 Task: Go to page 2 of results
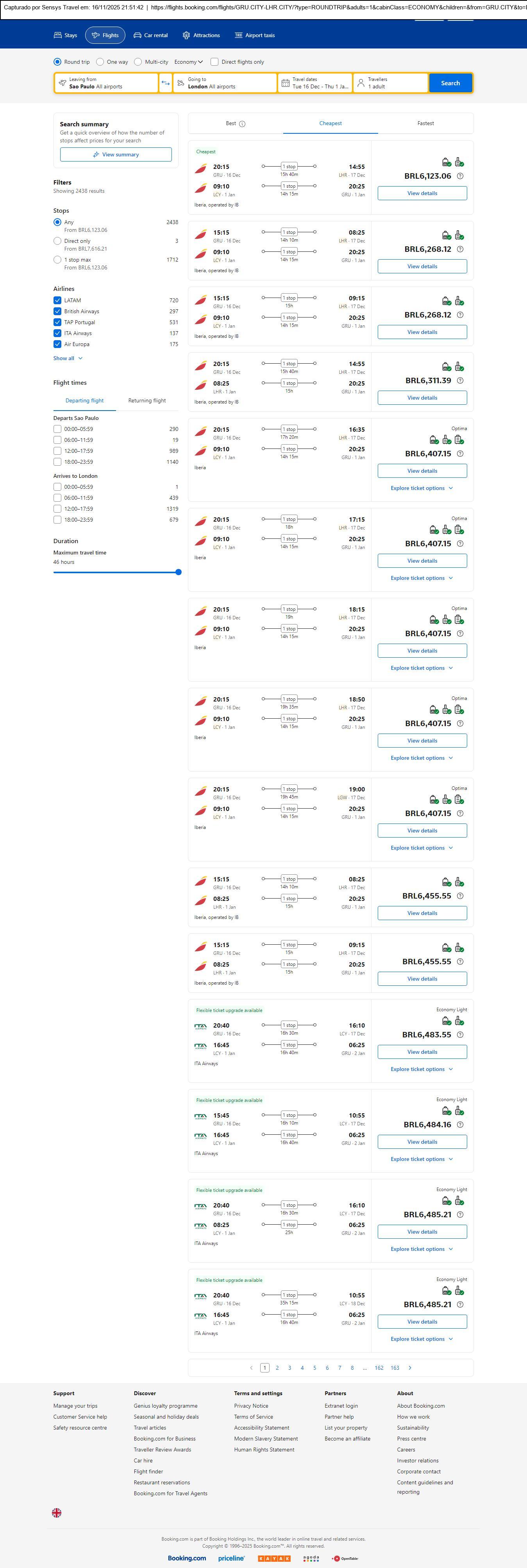click(x=277, y=1368)
